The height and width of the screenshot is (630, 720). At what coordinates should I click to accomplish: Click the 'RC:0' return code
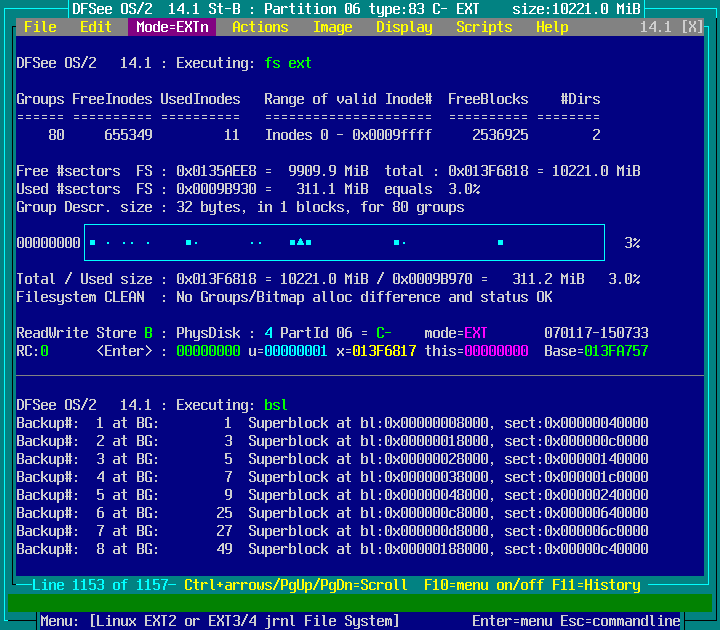pyautogui.click(x=32, y=351)
